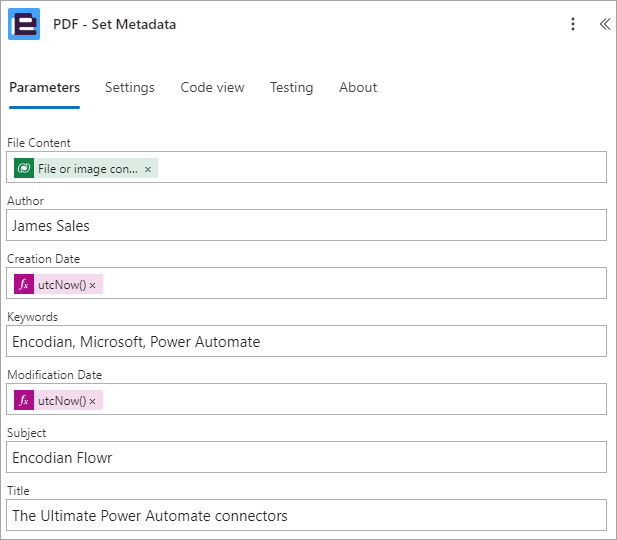Click the Subject label
This screenshot has height=540, width=617.
27,433
